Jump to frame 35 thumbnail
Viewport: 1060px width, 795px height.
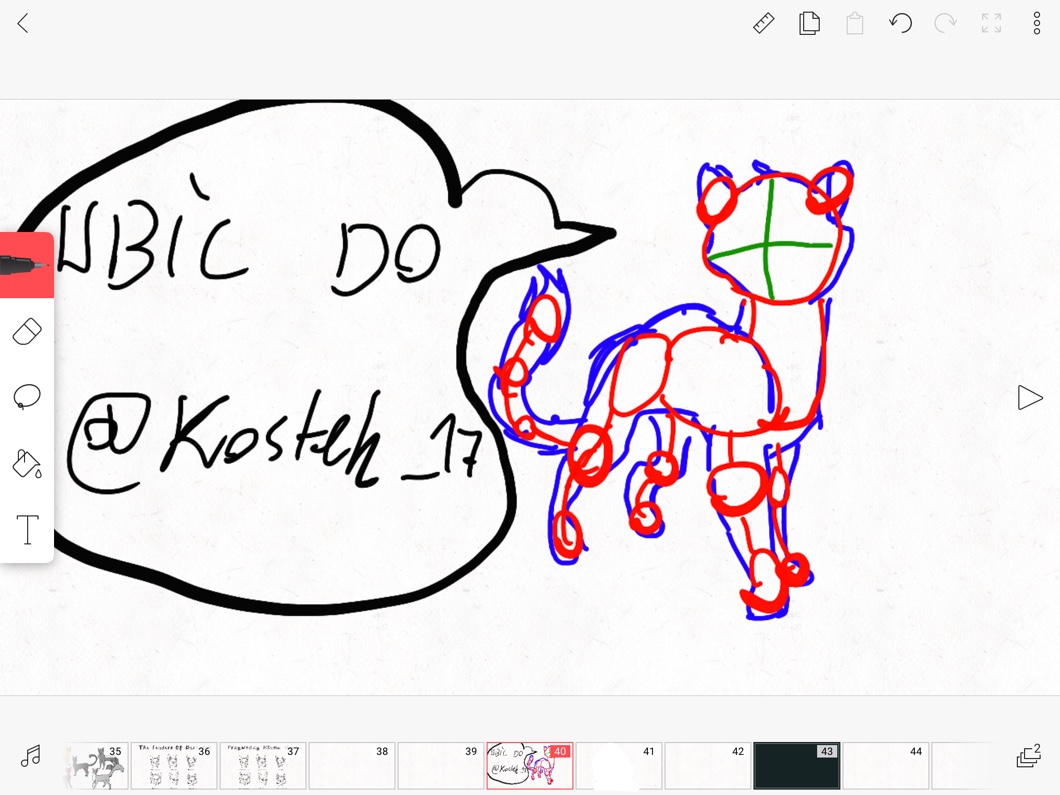coord(96,766)
